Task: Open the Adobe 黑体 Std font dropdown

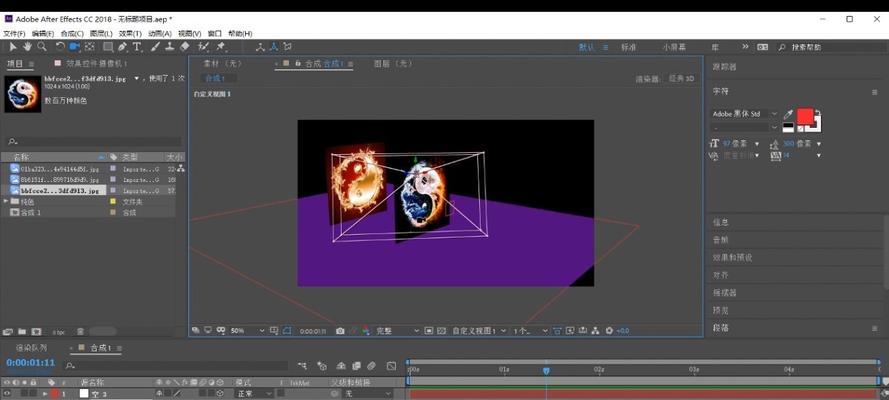Action: coord(745,114)
